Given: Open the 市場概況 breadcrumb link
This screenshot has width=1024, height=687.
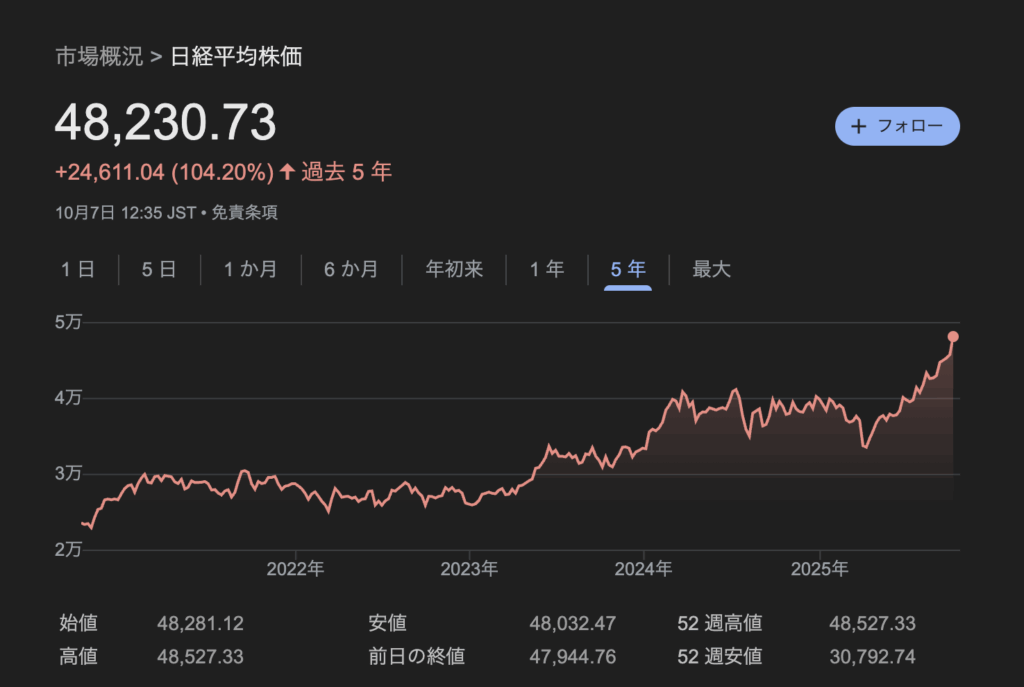Looking at the screenshot, I should click(x=98, y=56).
